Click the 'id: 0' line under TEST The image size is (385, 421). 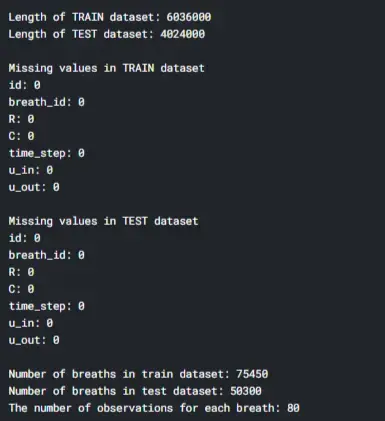point(24,238)
